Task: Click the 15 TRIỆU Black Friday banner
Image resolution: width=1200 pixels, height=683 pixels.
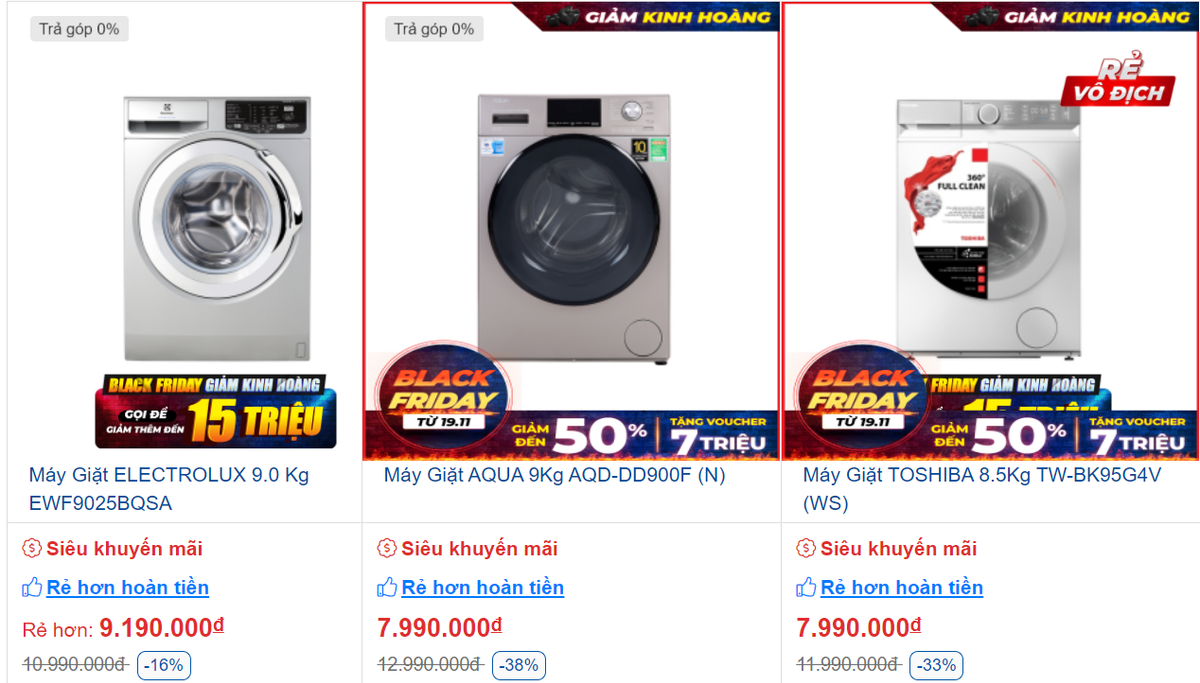Action: [x=216, y=411]
